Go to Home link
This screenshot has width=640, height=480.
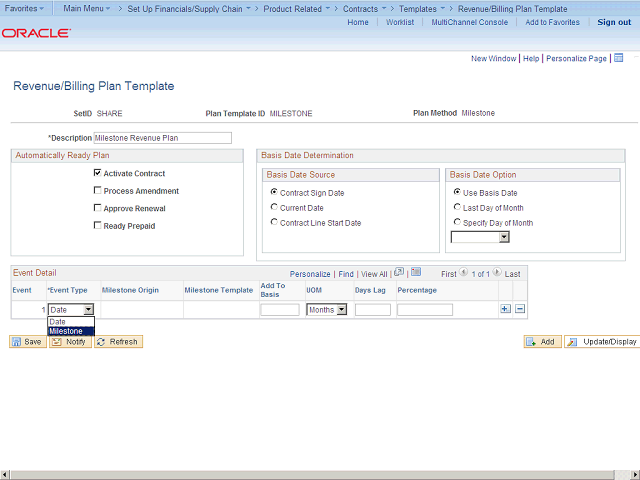(x=358, y=22)
